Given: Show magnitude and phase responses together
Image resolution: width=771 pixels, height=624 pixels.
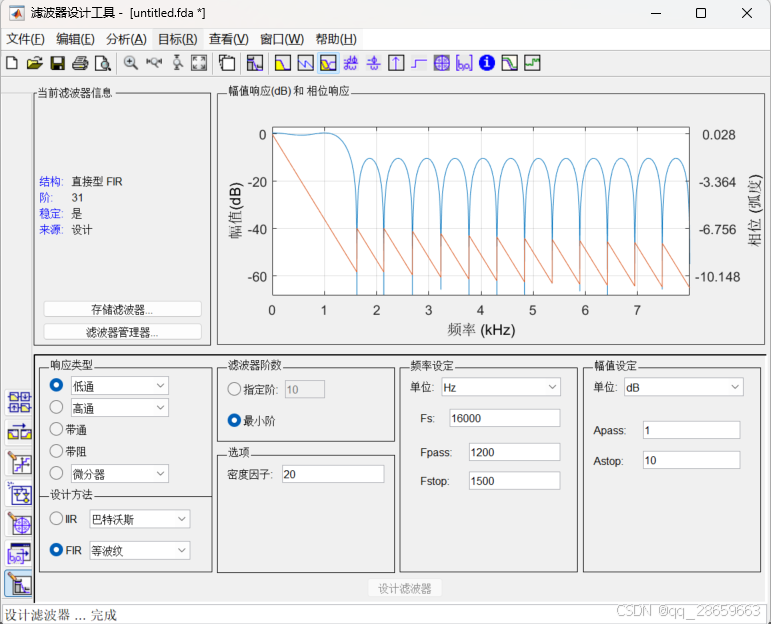Looking at the screenshot, I should point(328,63).
